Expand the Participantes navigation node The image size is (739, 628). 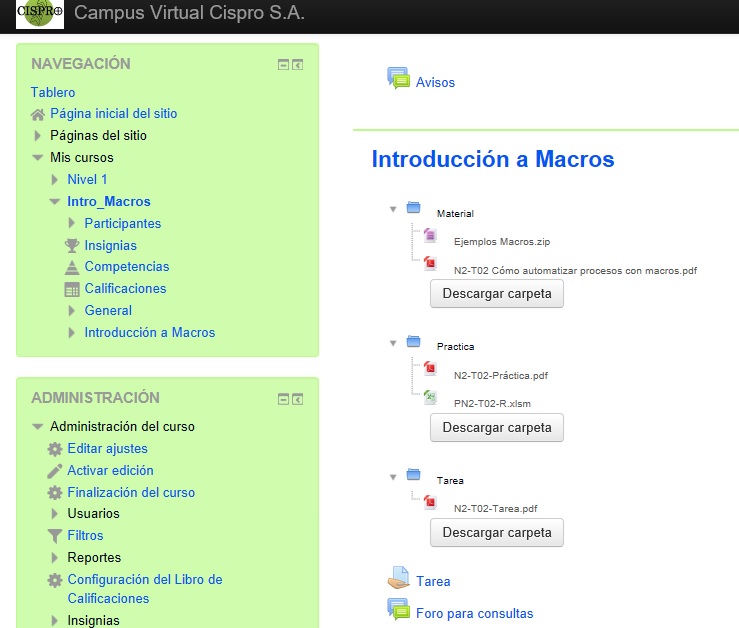click(x=73, y=224)
